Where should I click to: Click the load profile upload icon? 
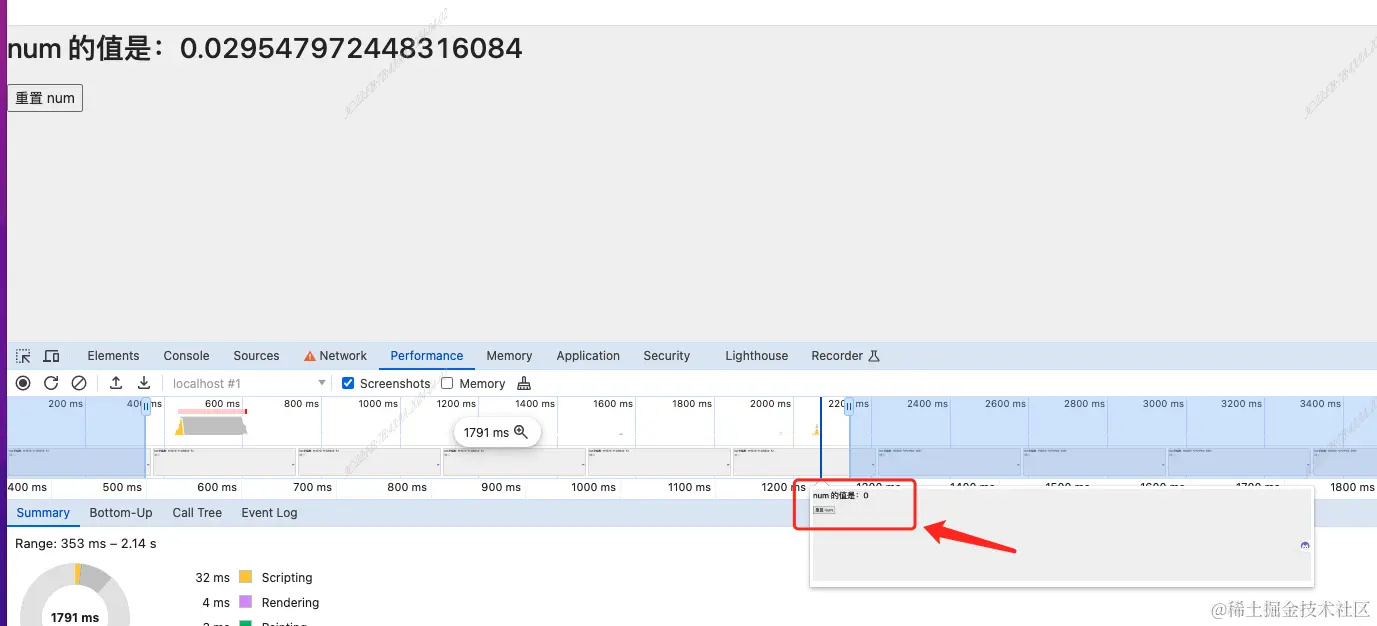(116, 383)
